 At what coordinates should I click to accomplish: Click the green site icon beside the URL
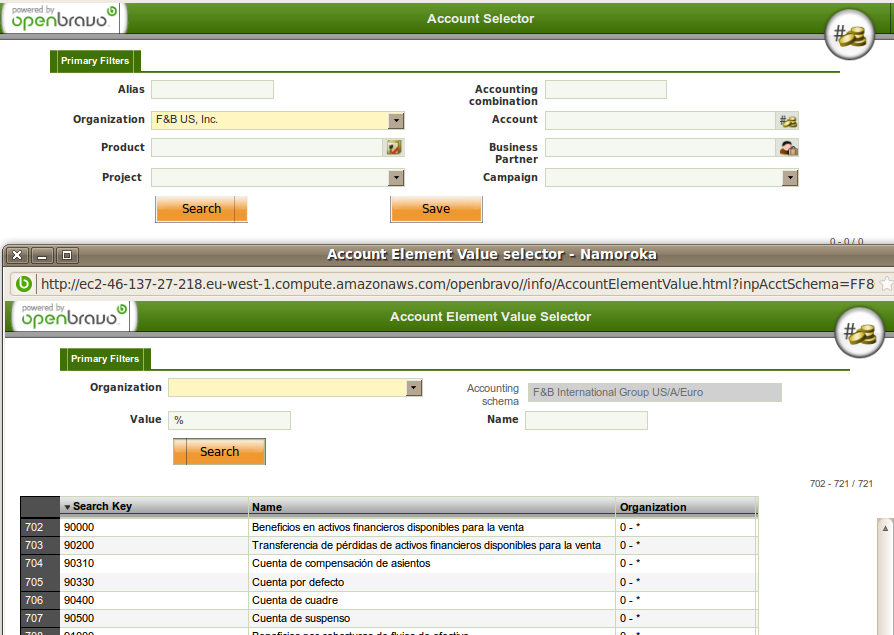click(x=23, y=284)
